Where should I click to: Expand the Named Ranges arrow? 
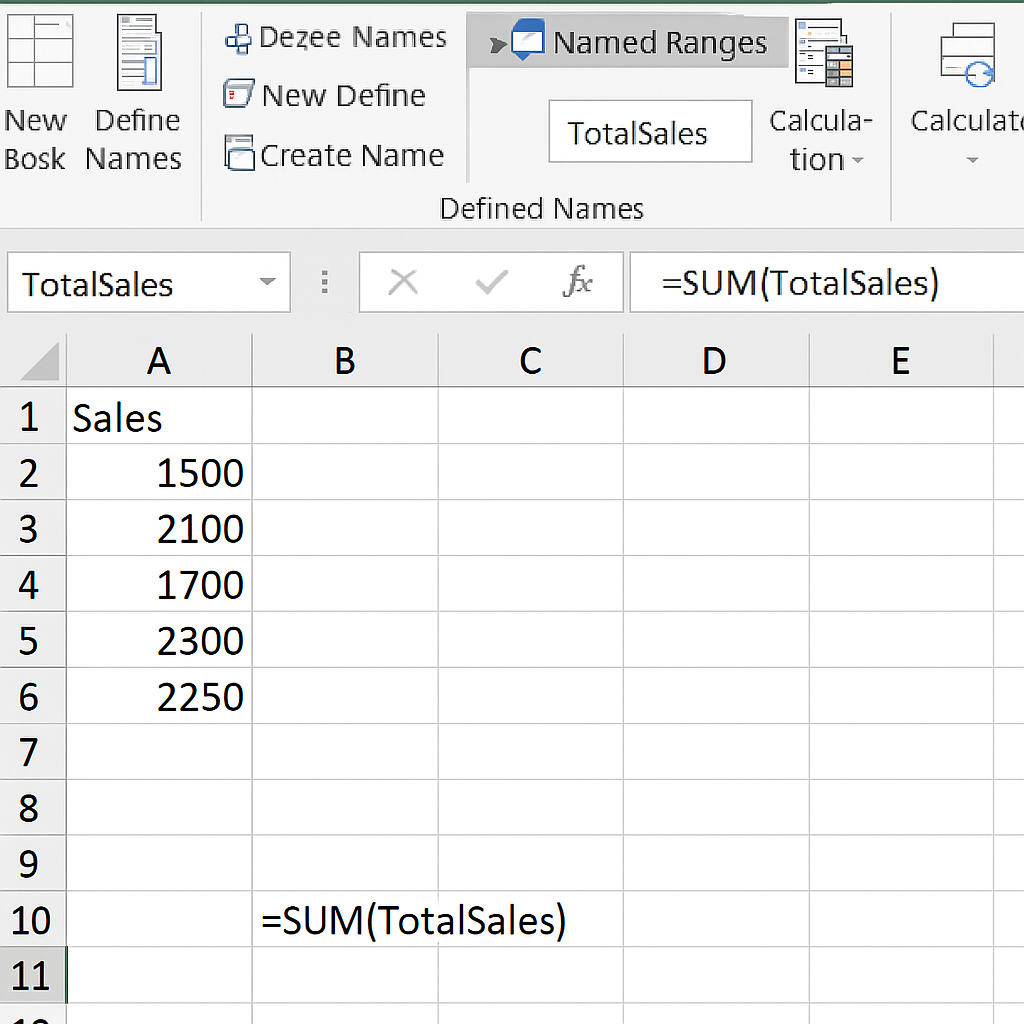[x=498, y=44]
